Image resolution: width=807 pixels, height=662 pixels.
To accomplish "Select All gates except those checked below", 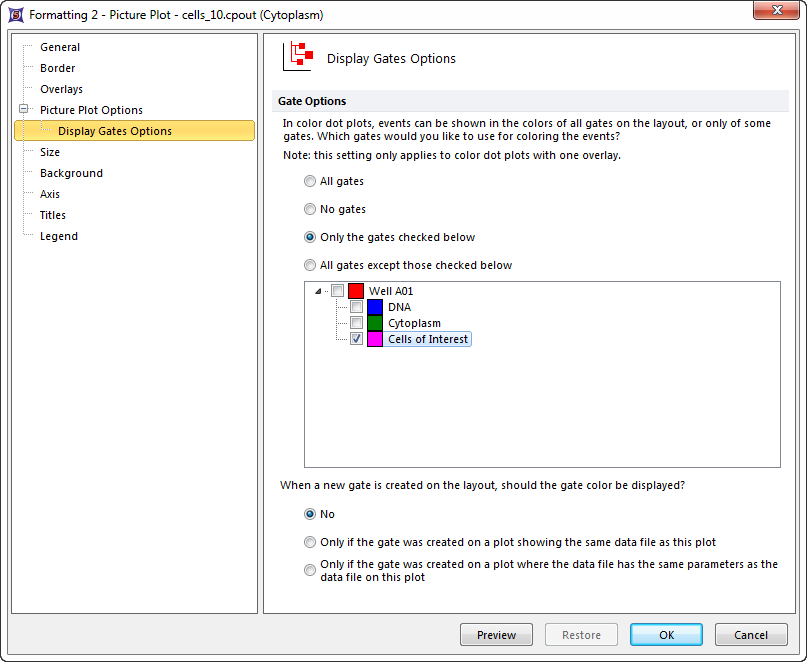I will (x=310, y=266).
